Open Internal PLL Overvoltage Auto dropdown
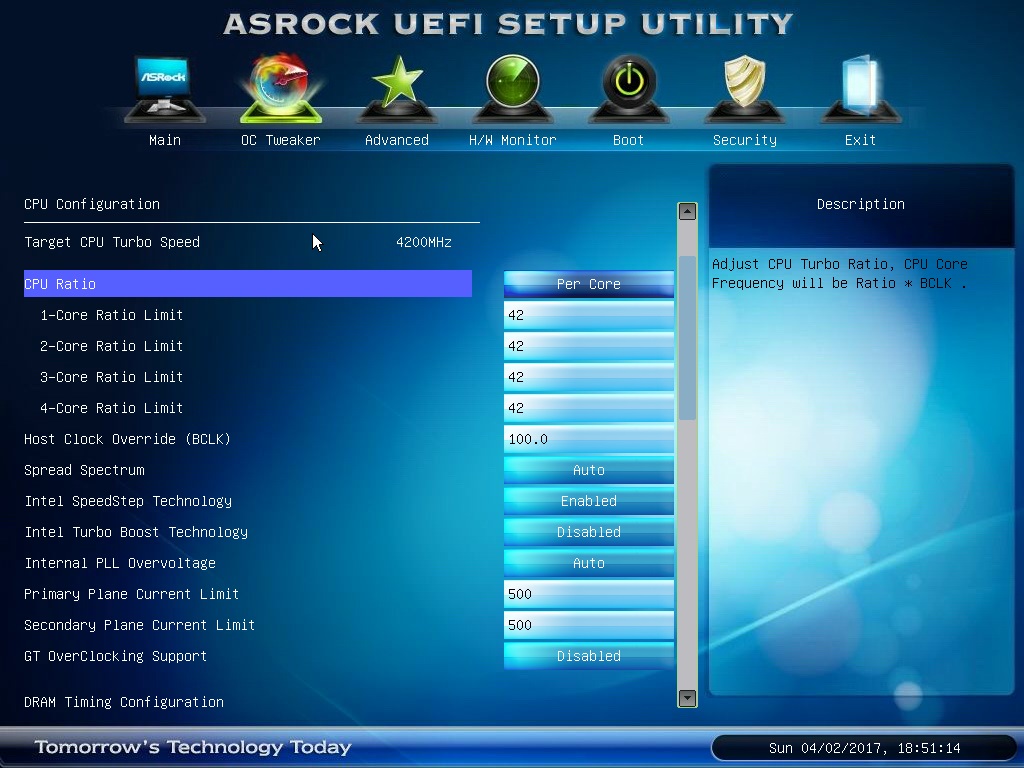Viewport: 1024px width, 768px height. pyautogui.click(x=588, y=563)
